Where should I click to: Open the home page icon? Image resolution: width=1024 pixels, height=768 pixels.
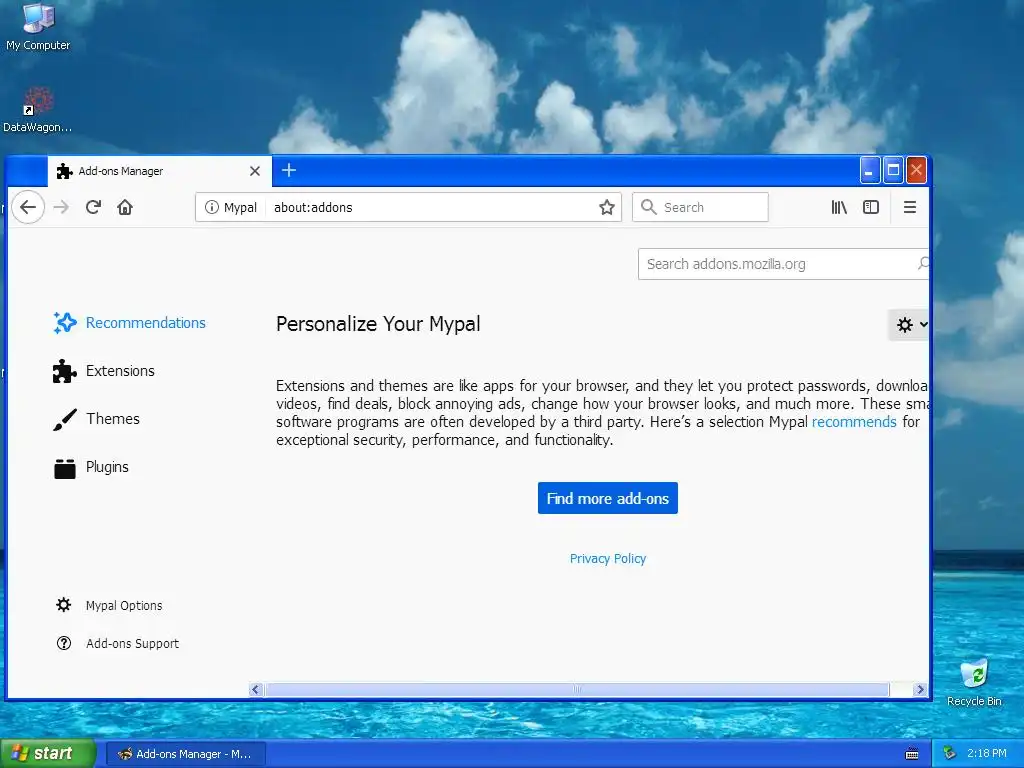pyautogui.click(x=125, y=207)
